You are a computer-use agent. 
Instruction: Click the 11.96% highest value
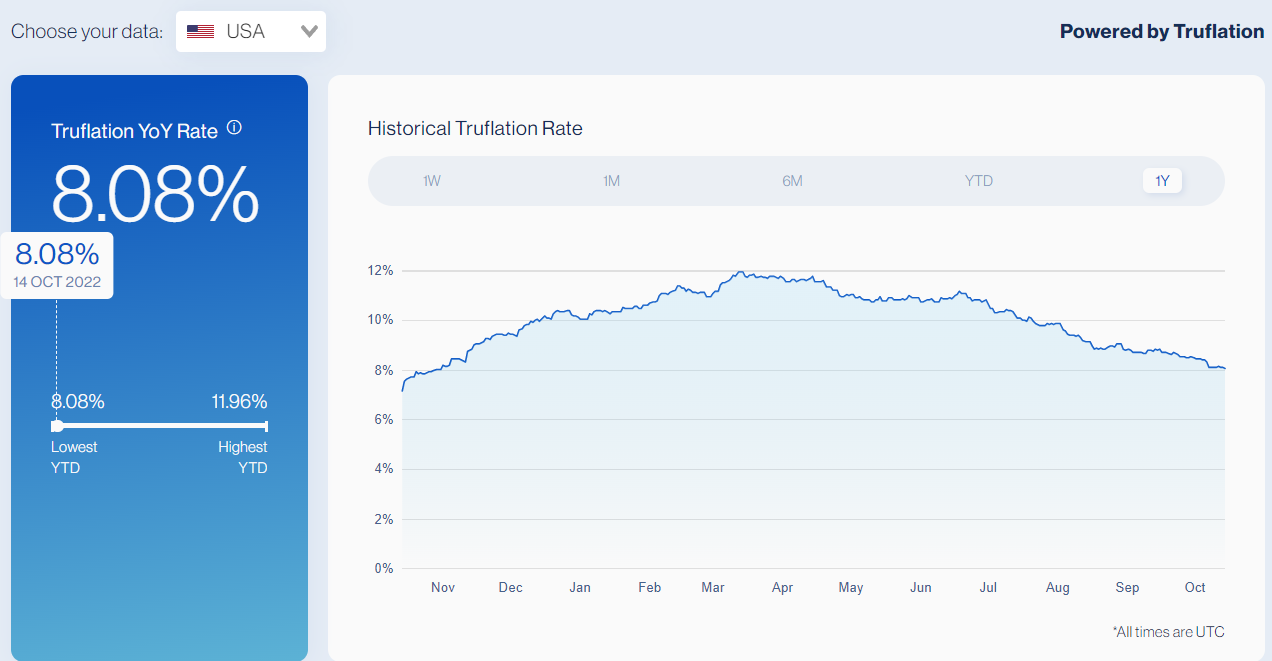(239, 402)
